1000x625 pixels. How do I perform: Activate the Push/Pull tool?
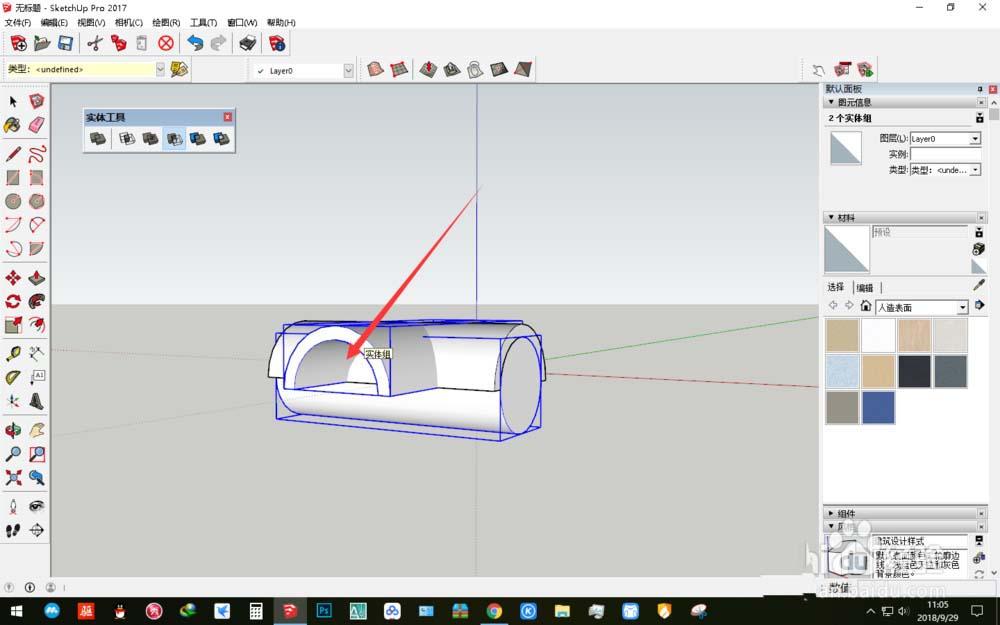point(37,278)
